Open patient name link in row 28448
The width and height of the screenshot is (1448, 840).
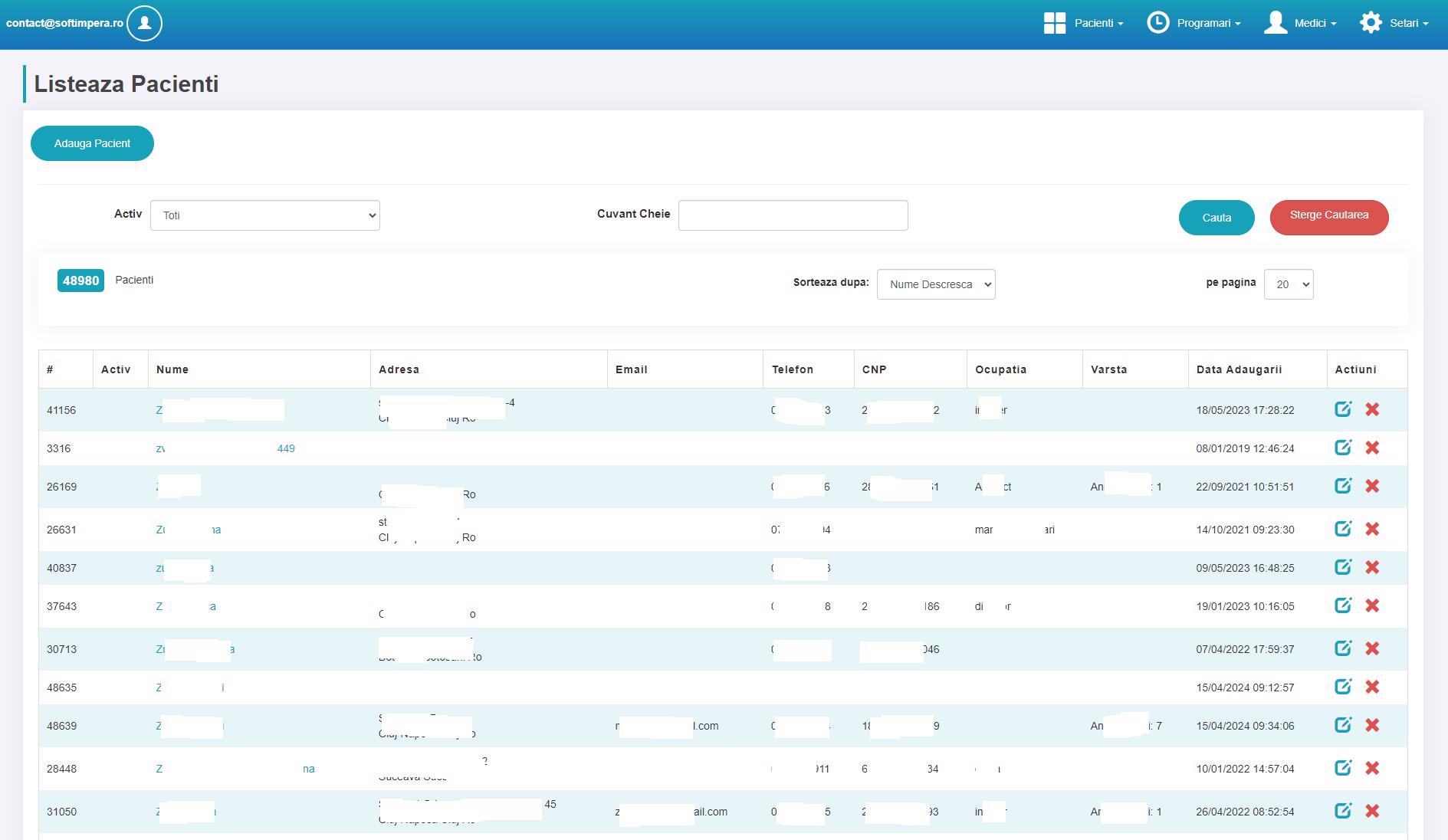pos(235,769)
